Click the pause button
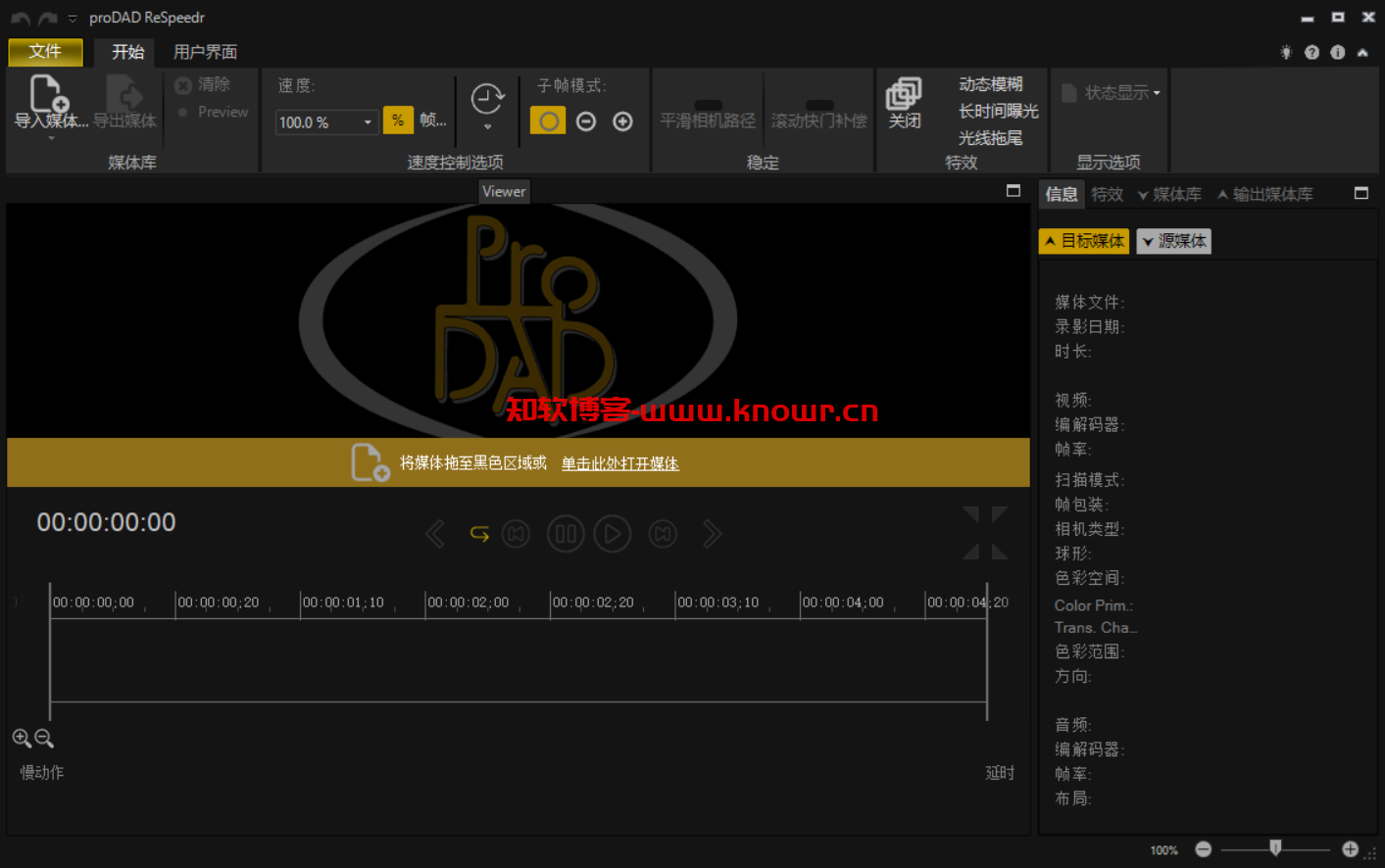Viewport: 1385px width, 868px height. 566,534
